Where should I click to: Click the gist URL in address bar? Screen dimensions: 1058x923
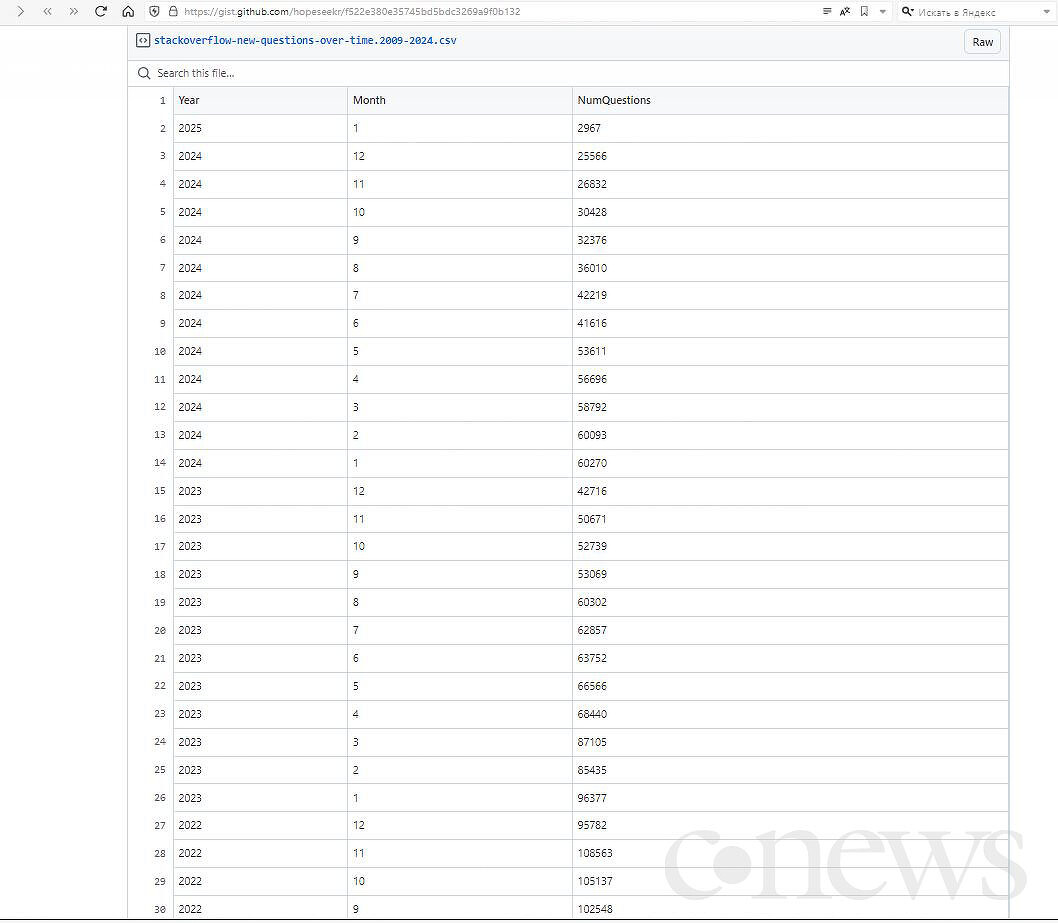point(352,12)
